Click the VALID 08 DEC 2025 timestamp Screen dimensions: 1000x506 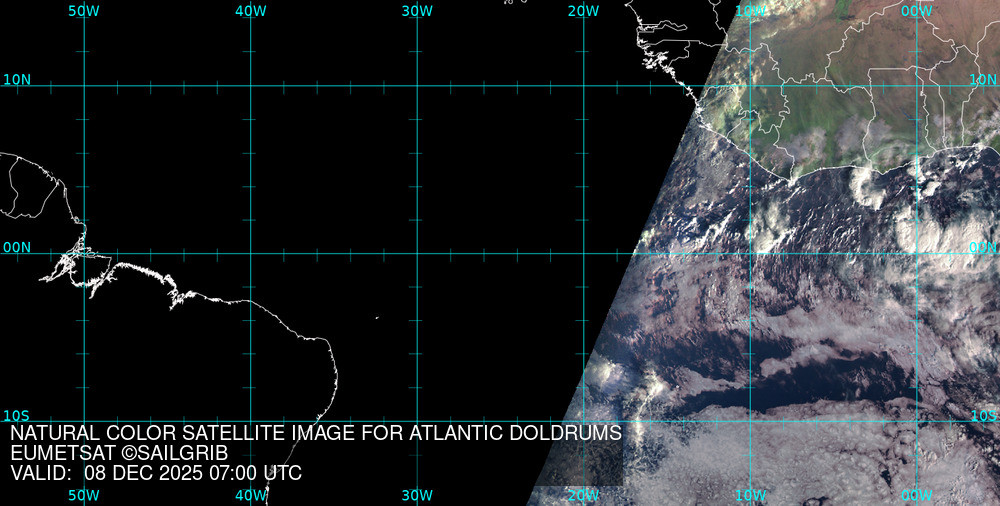coord(156,473)
